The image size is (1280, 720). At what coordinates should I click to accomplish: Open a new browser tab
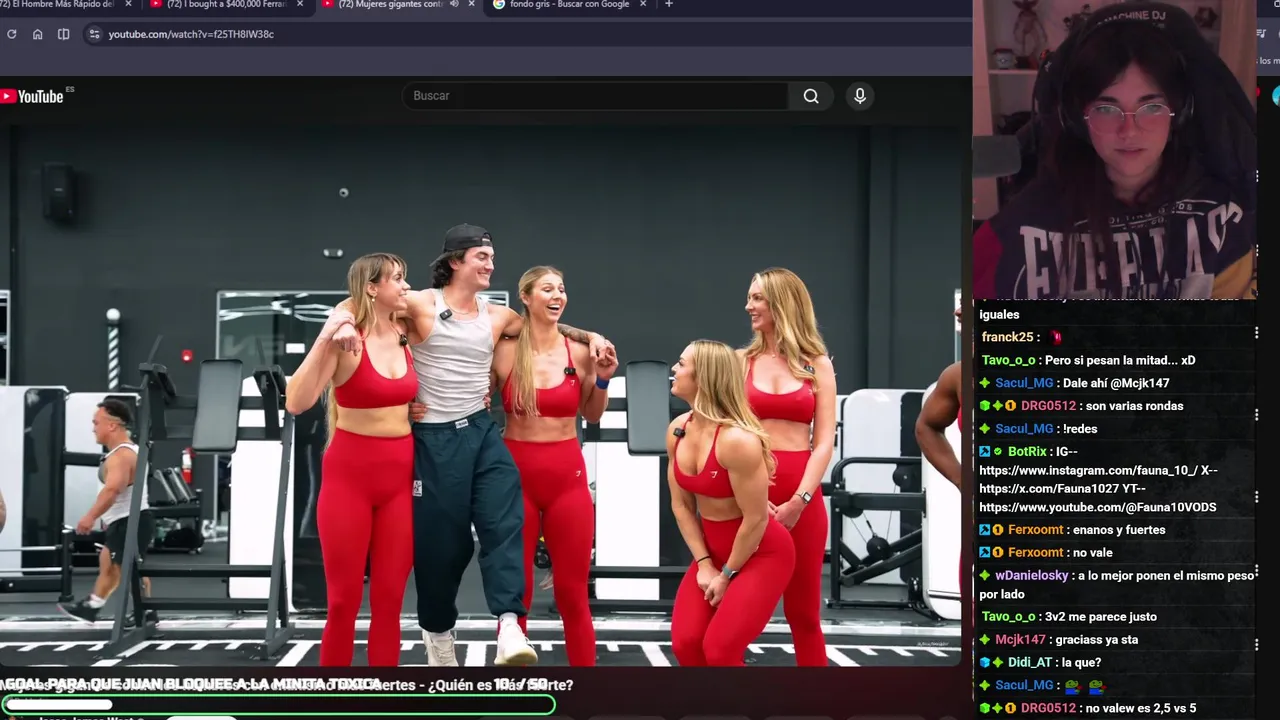coord(669,4)
